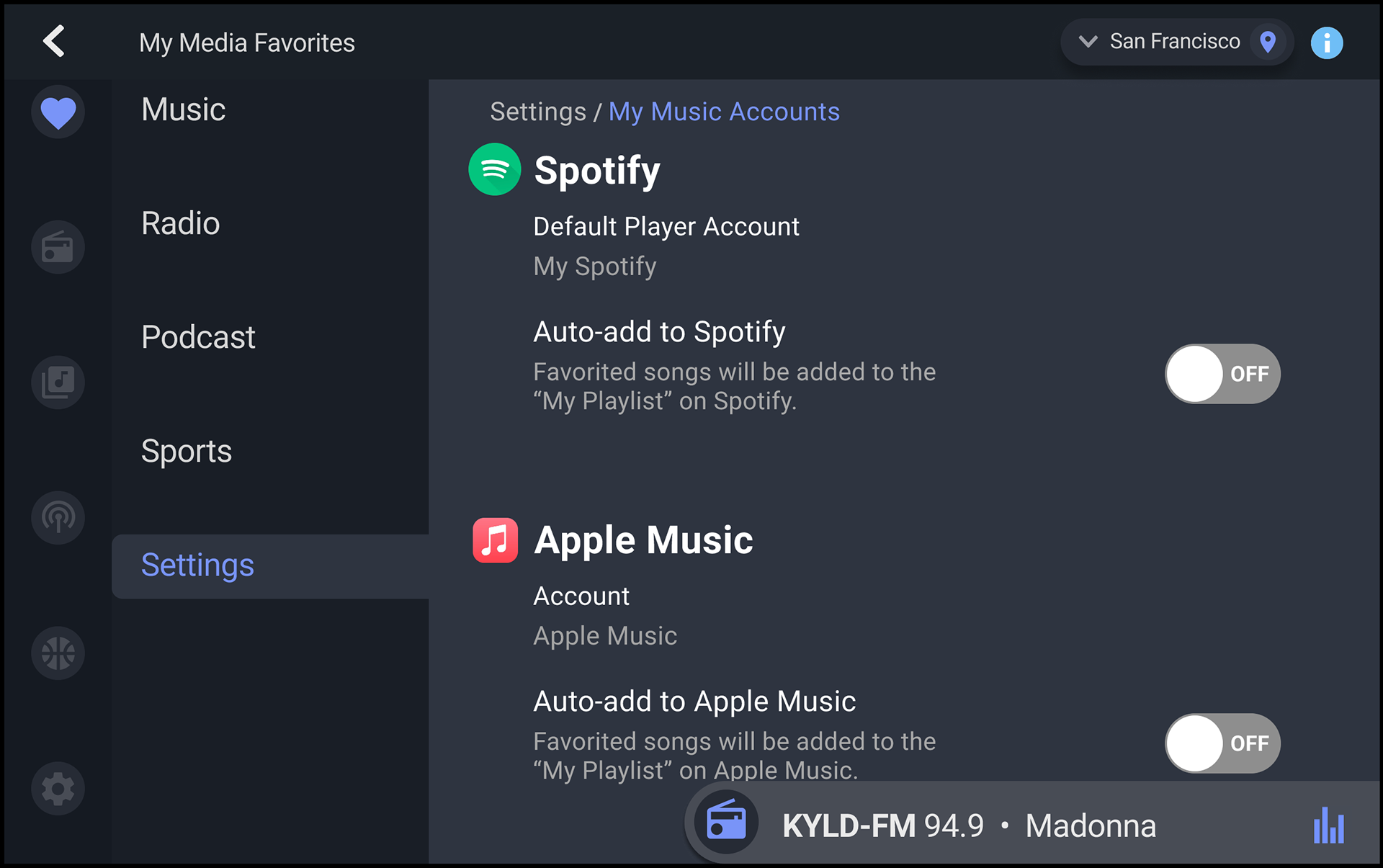Open the KYLD-FM 94.9 now playing bar
Screen dimensions: 1383x868
969,826
